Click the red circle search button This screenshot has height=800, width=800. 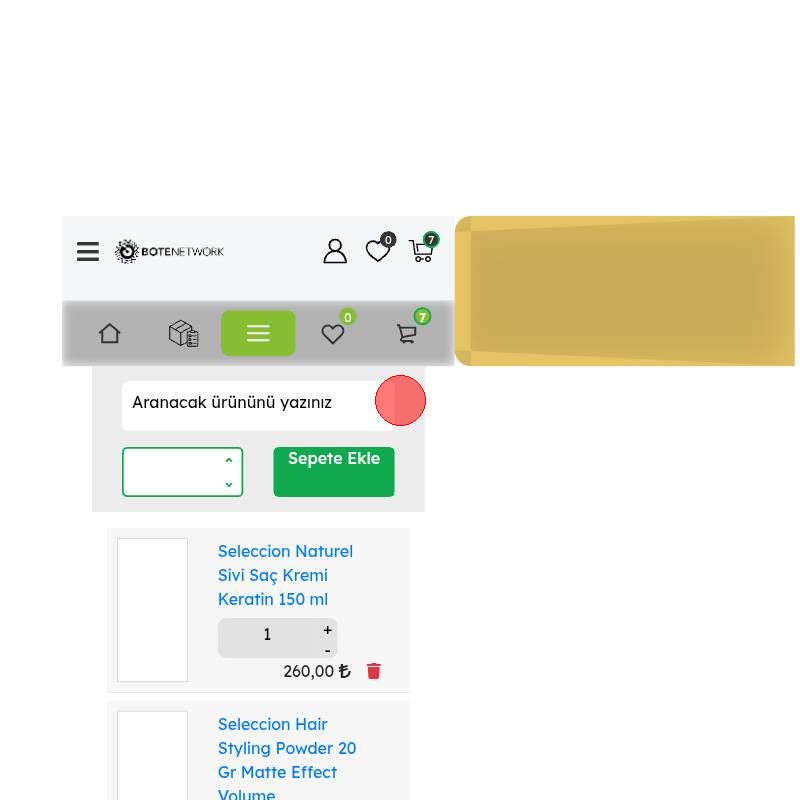(401, 401)
